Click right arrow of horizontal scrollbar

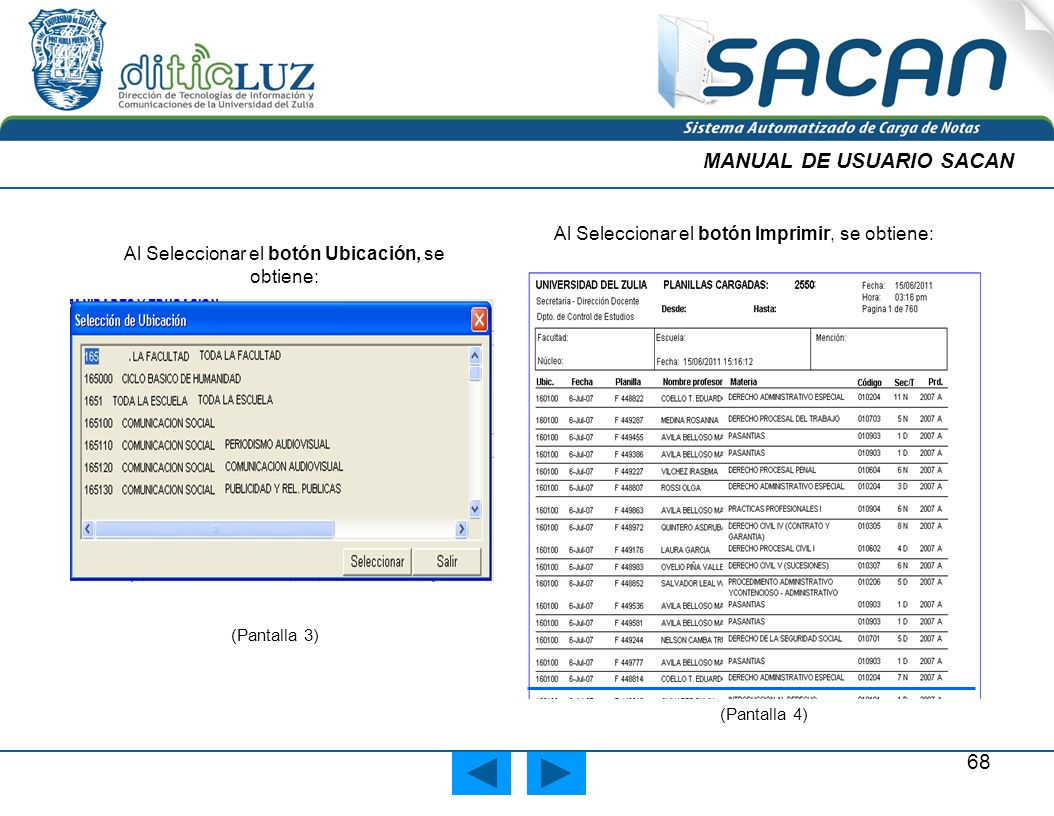(x=461, y=530)
